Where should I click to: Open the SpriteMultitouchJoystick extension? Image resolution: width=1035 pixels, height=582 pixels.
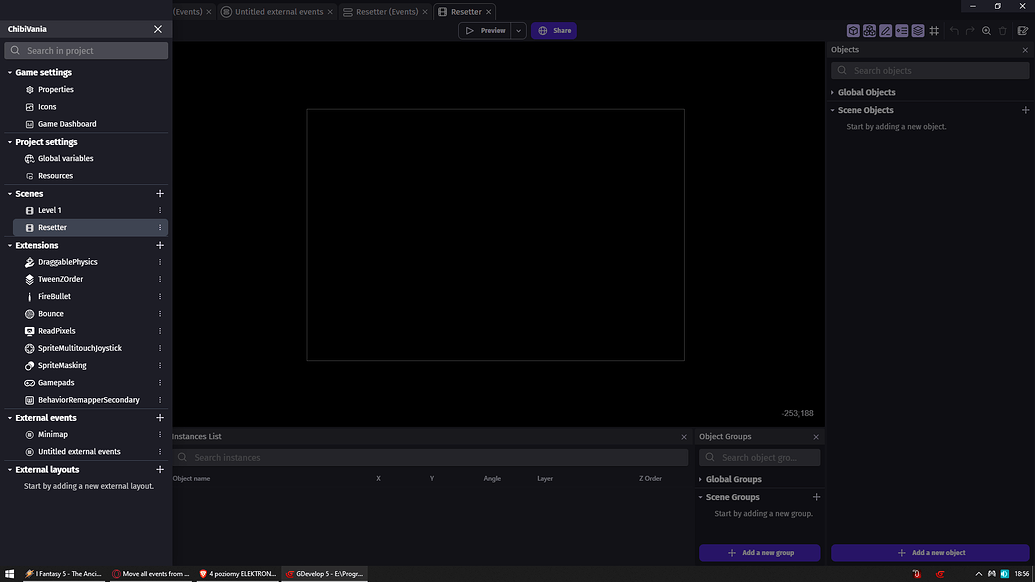[79, 348]
